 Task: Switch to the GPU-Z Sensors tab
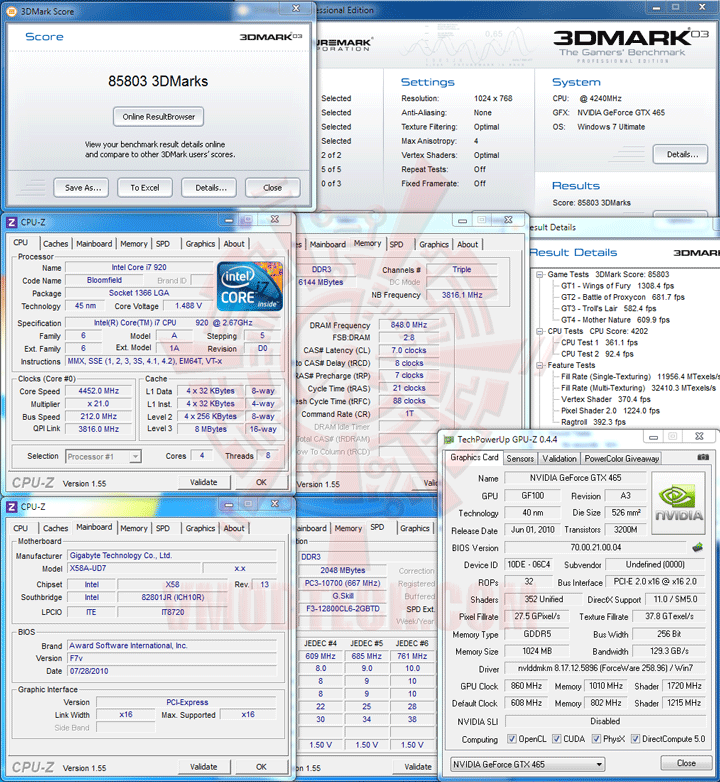(520, 458)
